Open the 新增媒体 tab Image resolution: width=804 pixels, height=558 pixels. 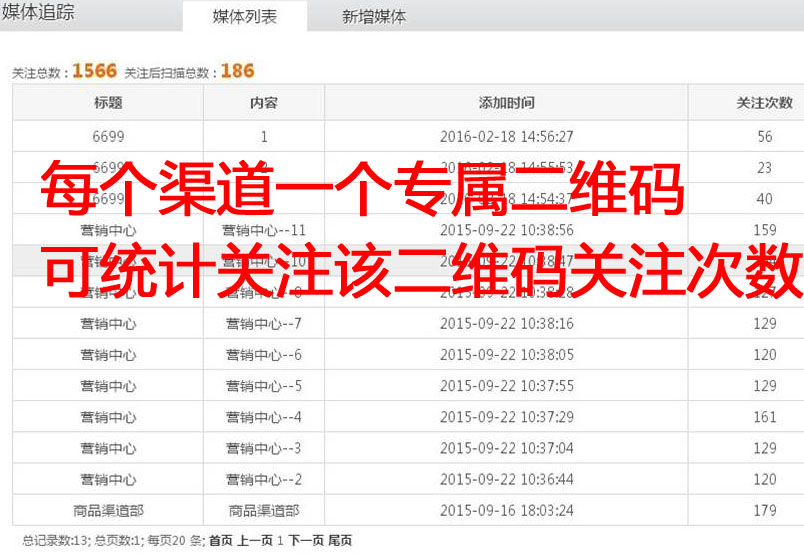click(x=374, y=17)
